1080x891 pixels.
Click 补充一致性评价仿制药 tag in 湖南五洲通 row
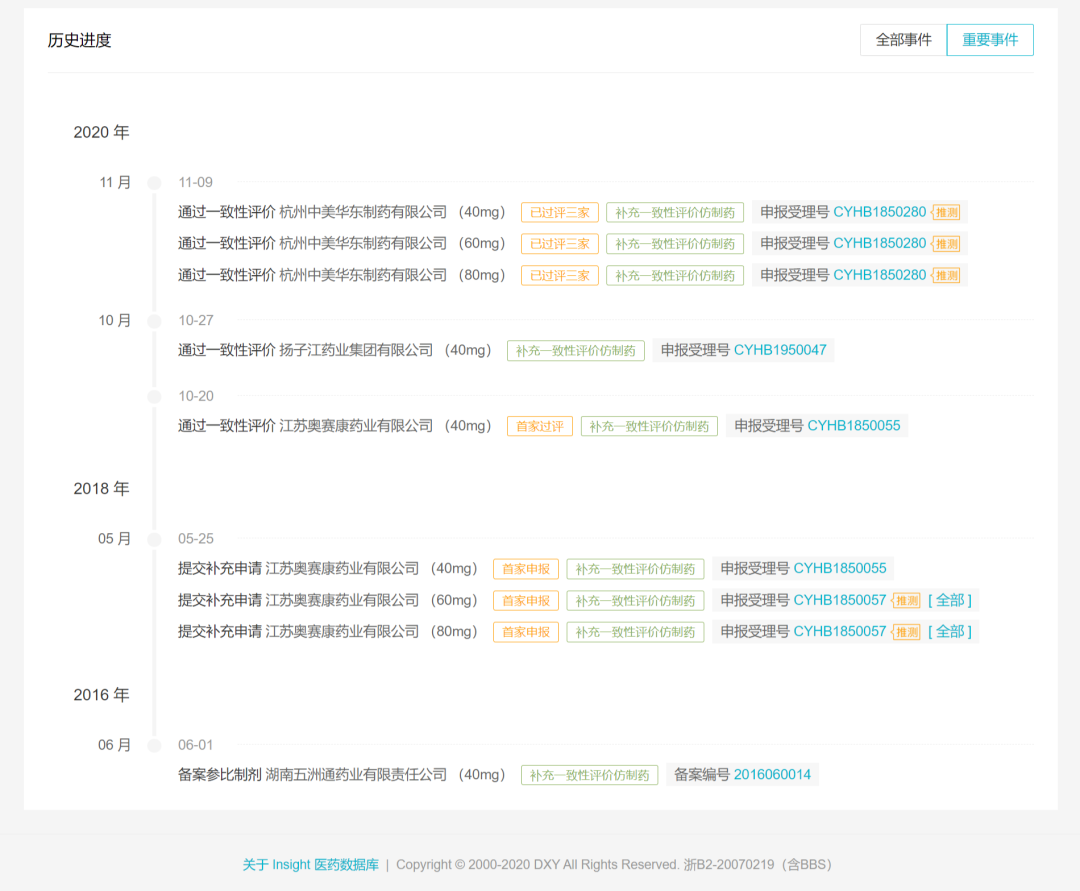590,776
